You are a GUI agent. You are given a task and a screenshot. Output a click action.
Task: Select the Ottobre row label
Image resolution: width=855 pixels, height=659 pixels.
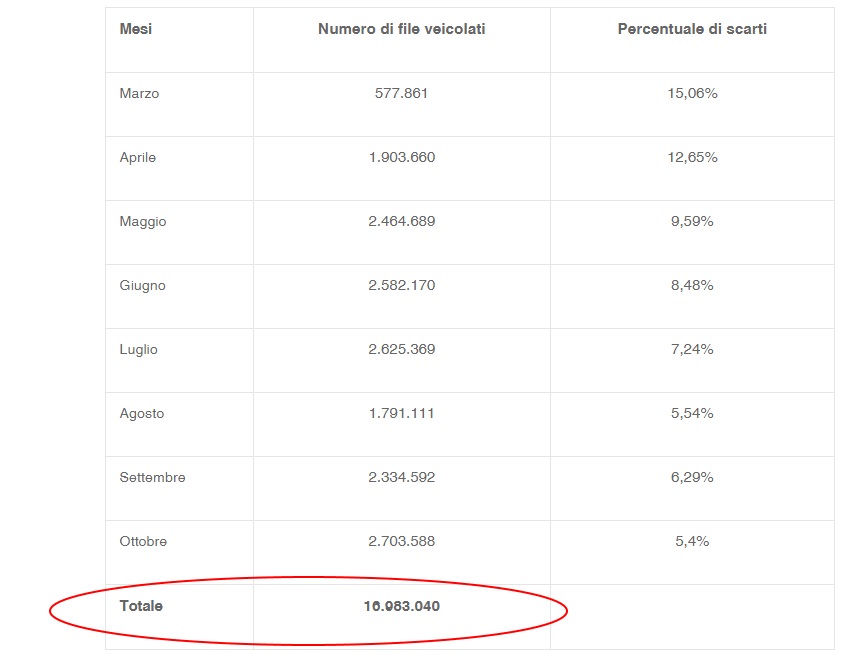coord(143,541)
